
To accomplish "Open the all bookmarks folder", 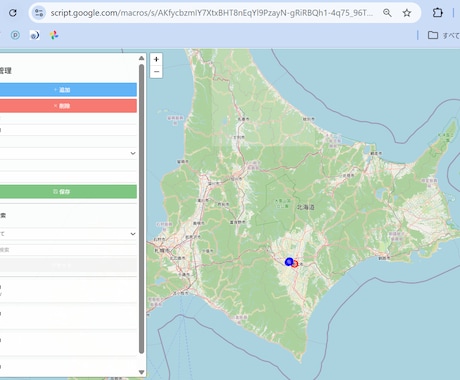I will [443, 35].
